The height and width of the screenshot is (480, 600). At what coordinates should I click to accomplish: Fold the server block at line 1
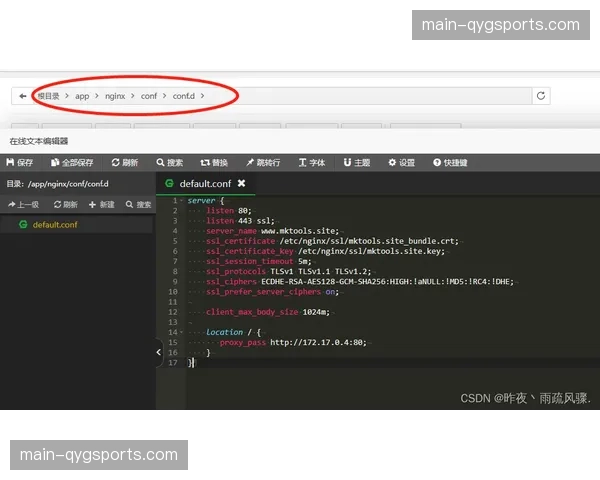pyautogui.click(x=182, y=201)
